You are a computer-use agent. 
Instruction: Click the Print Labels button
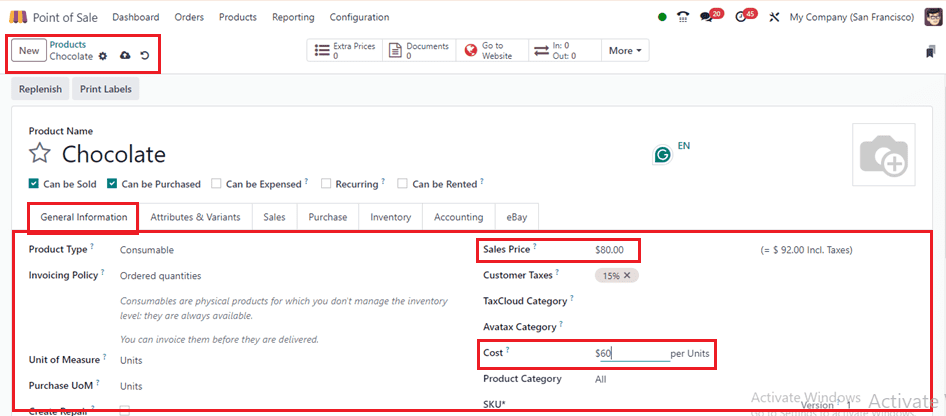click(107, 89)
